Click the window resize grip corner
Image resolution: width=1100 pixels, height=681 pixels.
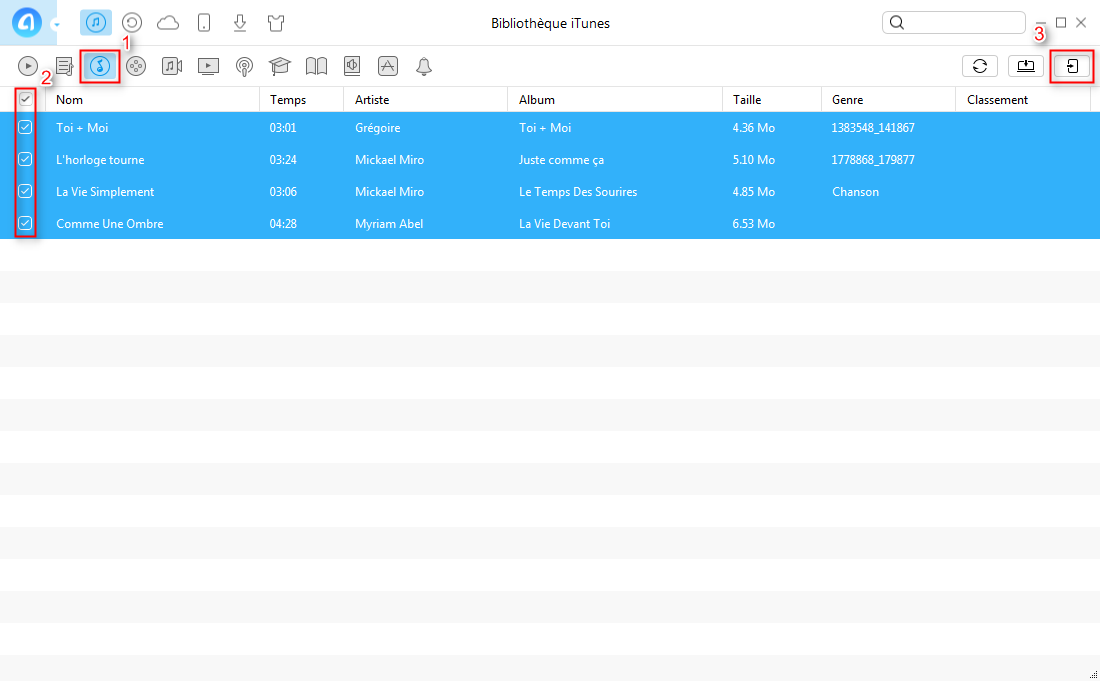[1094, 675]
